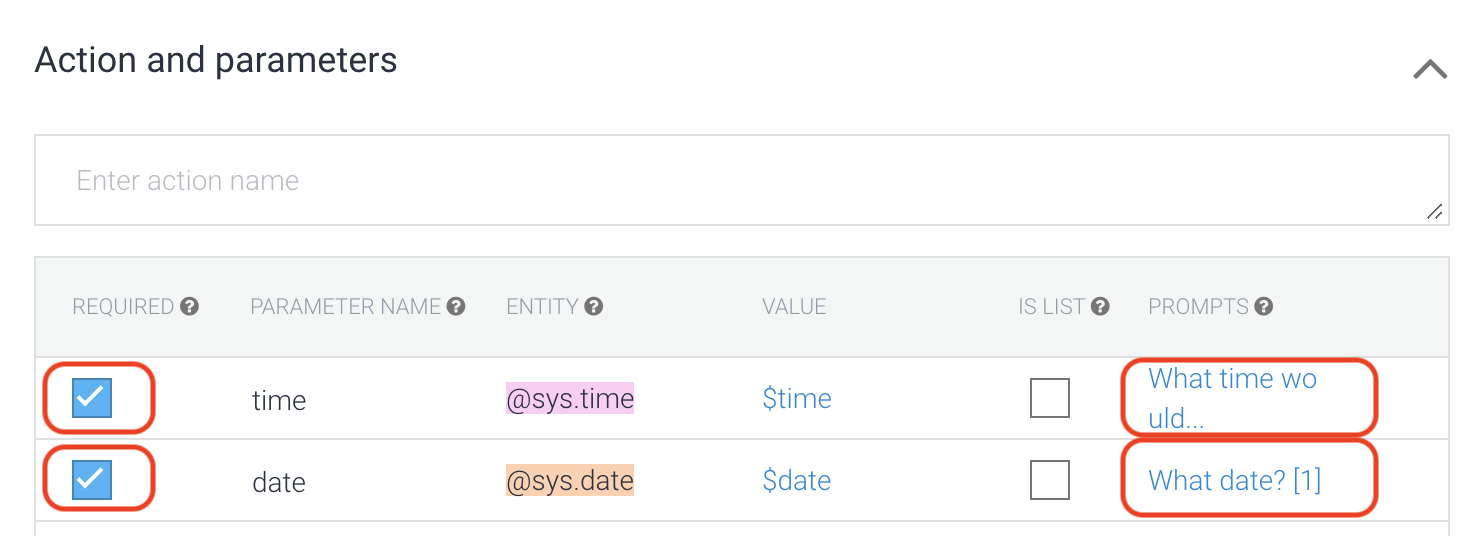
Task: Open the 'What date? [1]' prompt link
Action: 1234,480
